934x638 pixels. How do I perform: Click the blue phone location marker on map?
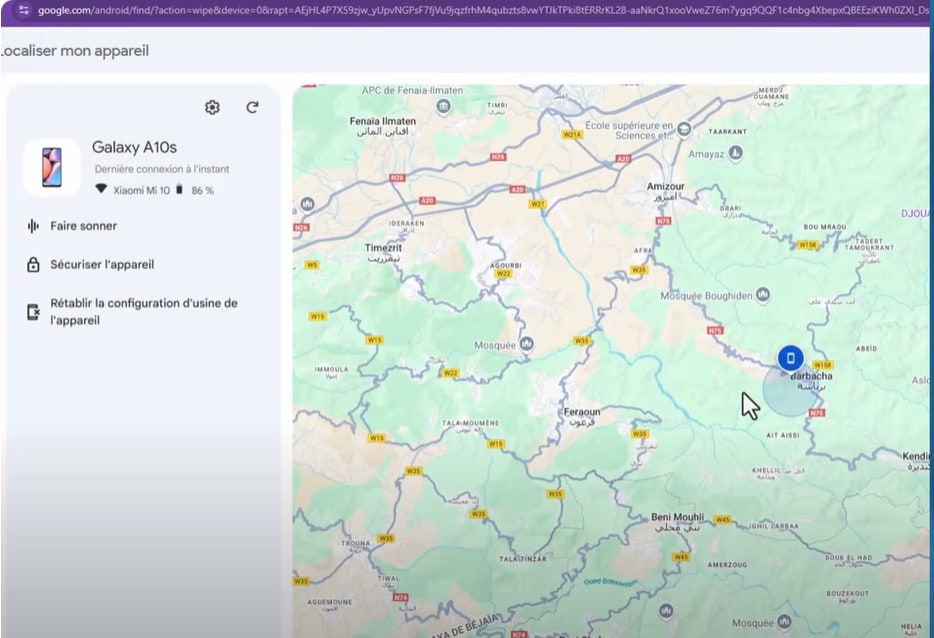[790, 358]
